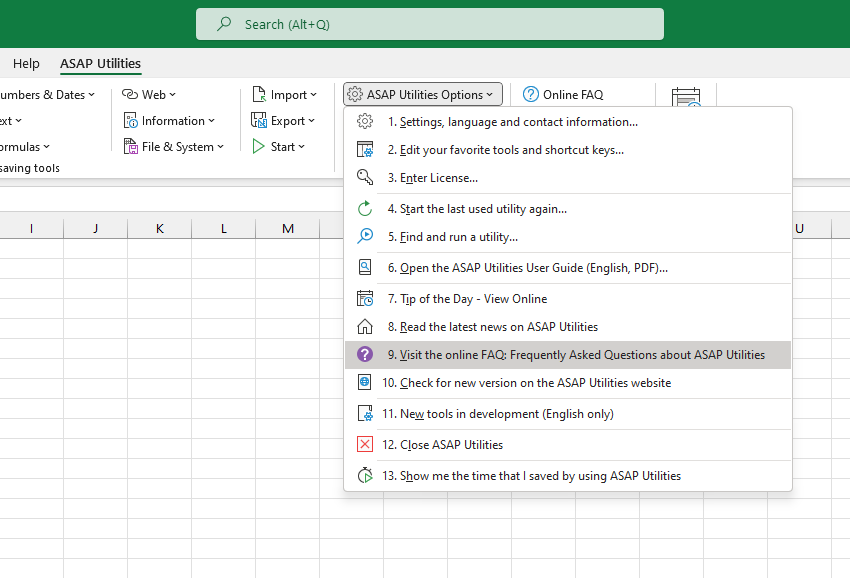The width and height of the screenshot is (850, 578).
Task: Open the ASAP Utilities User Guide PDF entry
Action: coord(568,268)
